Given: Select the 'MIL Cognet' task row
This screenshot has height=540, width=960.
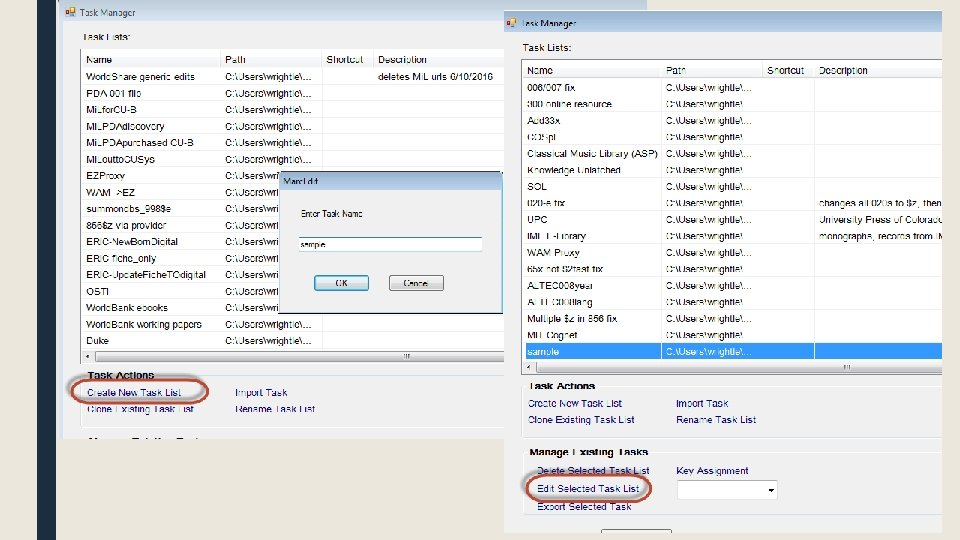Looking at the screenshot, I should pyautogui.click(x=733, y=335).
